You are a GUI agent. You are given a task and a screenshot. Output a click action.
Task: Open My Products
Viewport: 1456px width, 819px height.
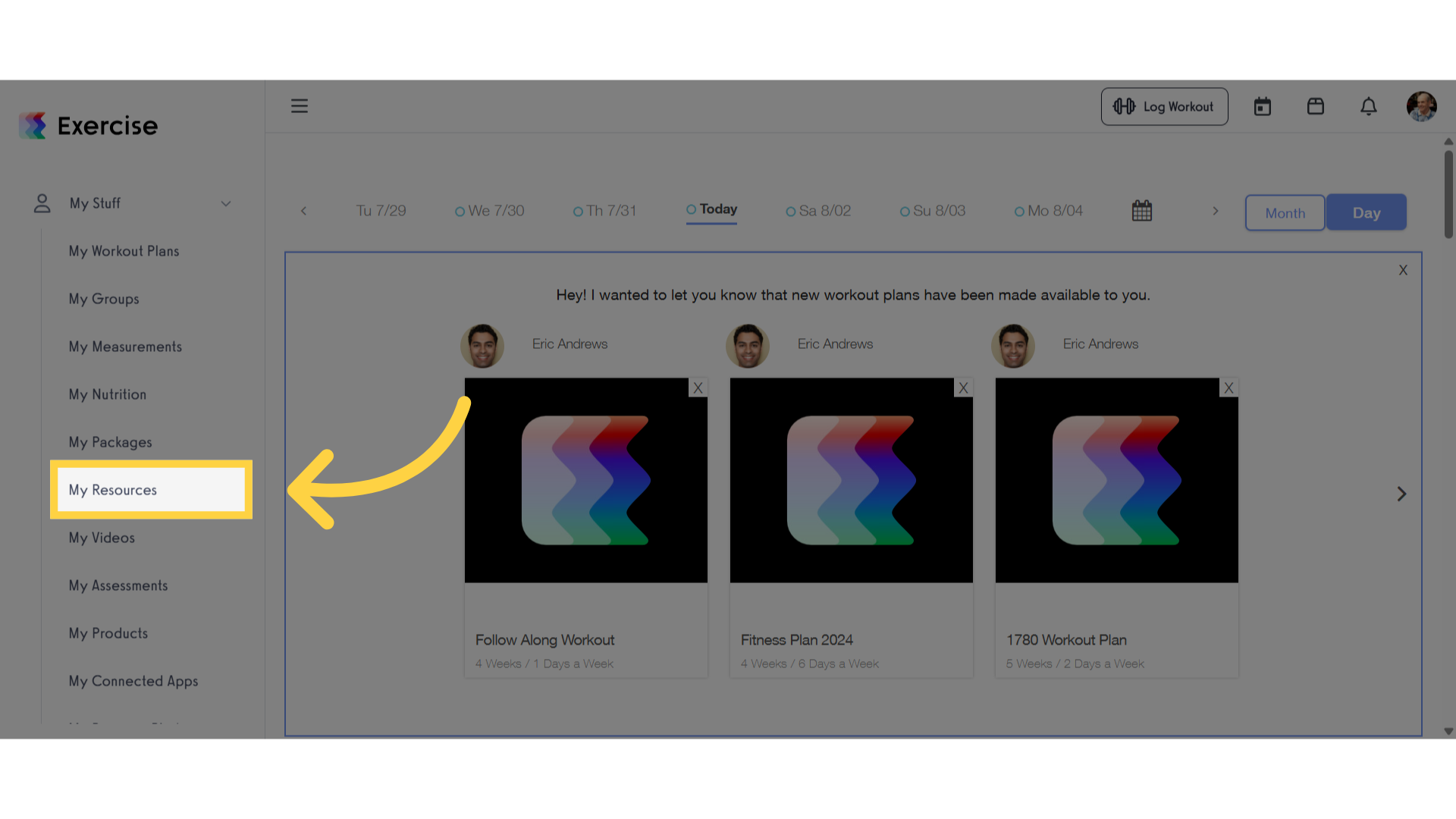click(108, 633)
